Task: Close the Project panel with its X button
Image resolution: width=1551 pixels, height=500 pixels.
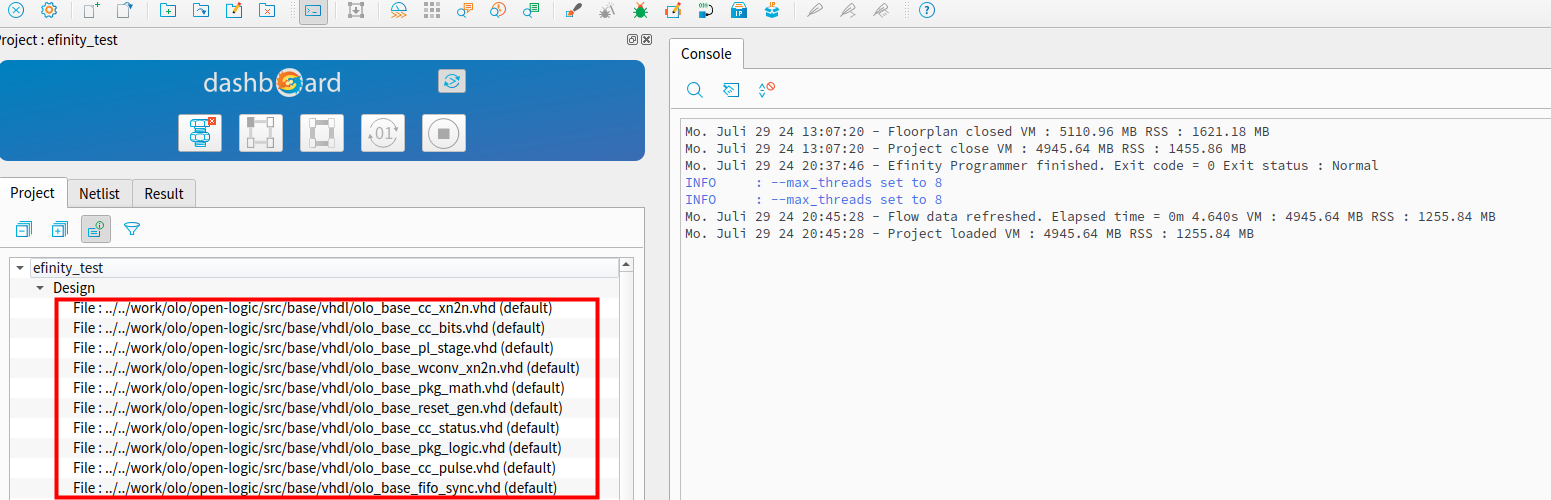Action: click(x=646, y=40)
